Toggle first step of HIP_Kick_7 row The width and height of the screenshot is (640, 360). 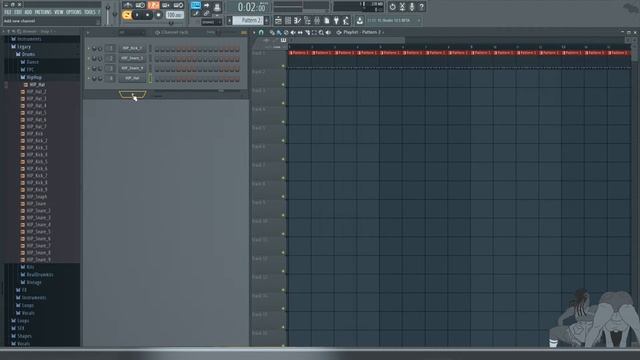pos(157,49)
